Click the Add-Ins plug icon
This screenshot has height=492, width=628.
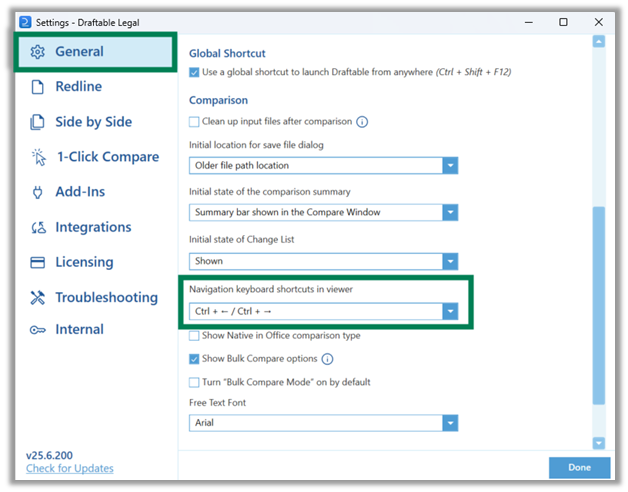(x=38, y=192)
